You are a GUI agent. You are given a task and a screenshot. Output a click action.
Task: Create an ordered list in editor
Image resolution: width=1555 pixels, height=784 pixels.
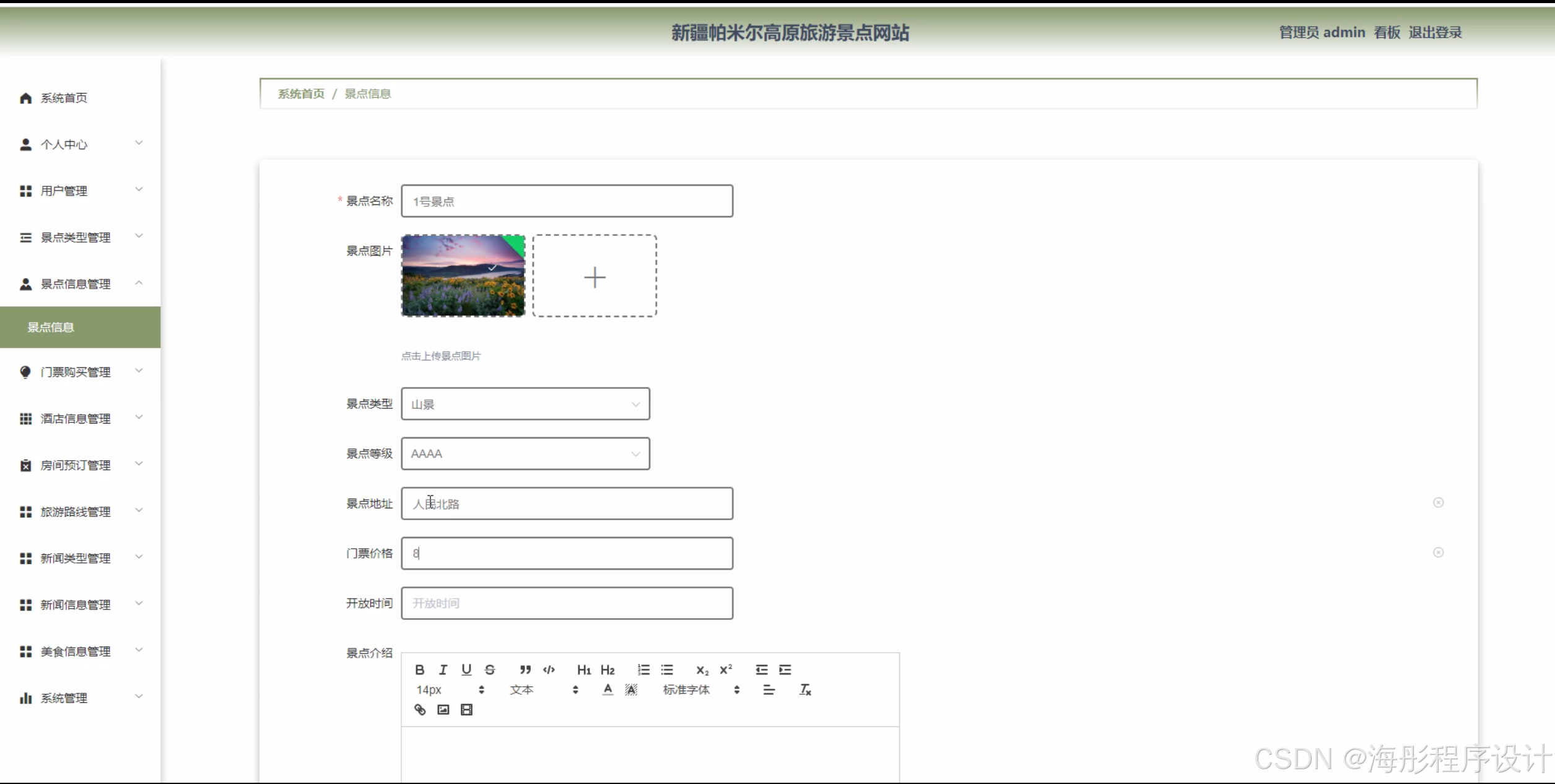(x=643, y=669)
